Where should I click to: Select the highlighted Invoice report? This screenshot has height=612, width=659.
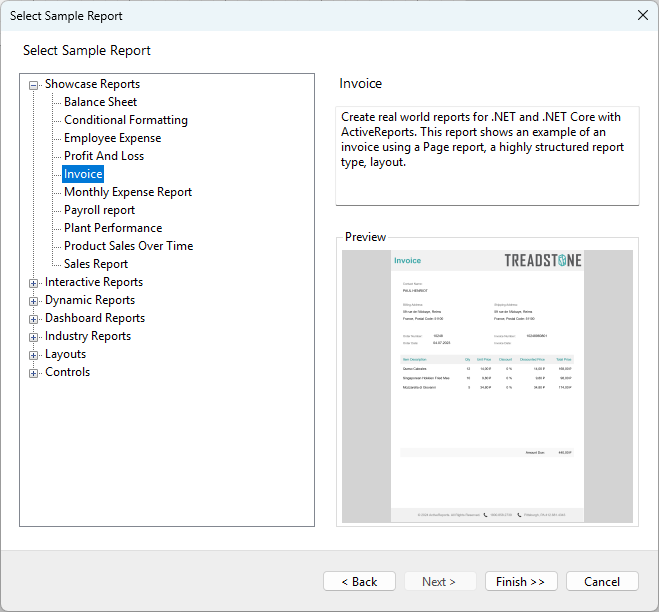[x=83, y=174]
